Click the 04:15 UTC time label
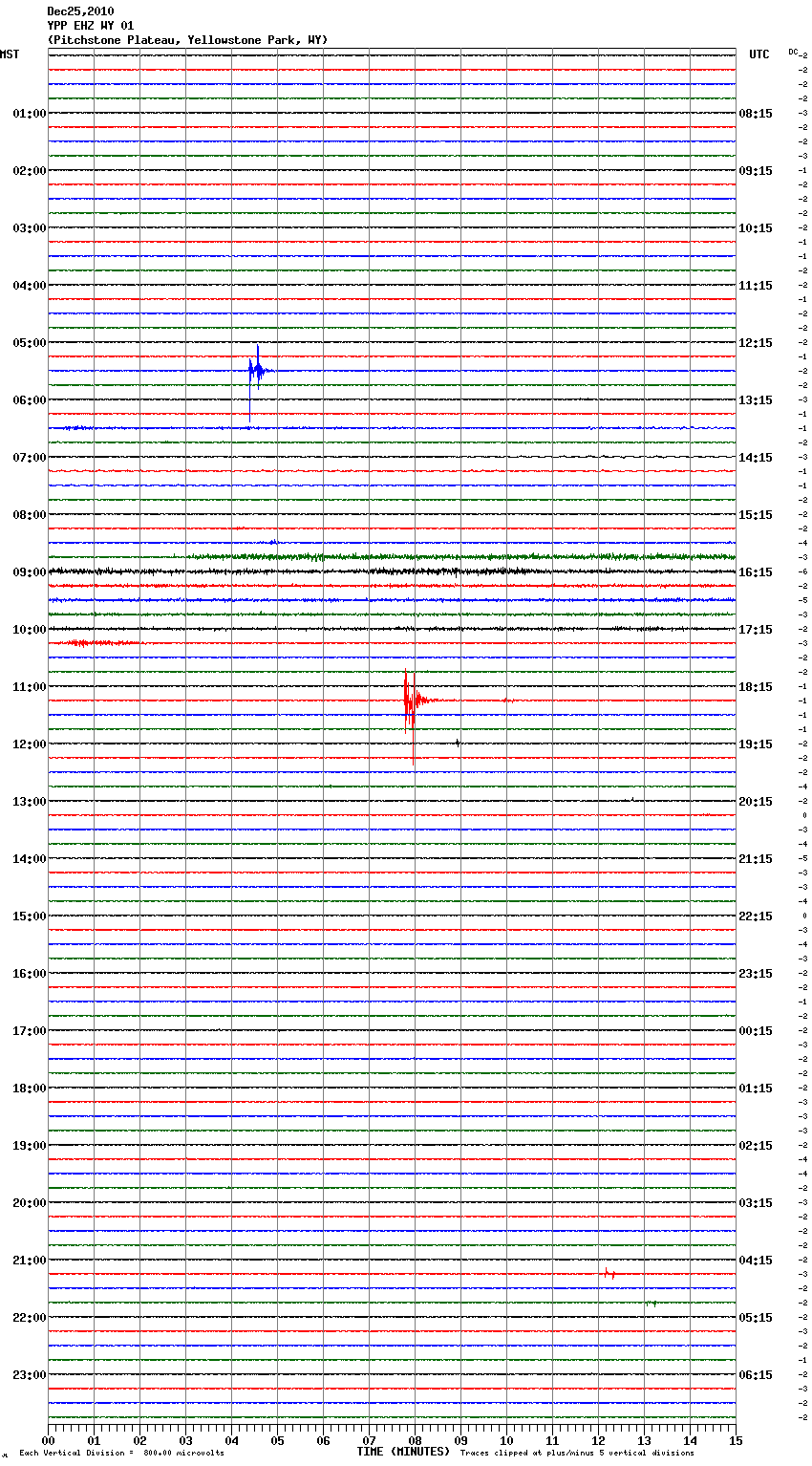 [756, 1261]
